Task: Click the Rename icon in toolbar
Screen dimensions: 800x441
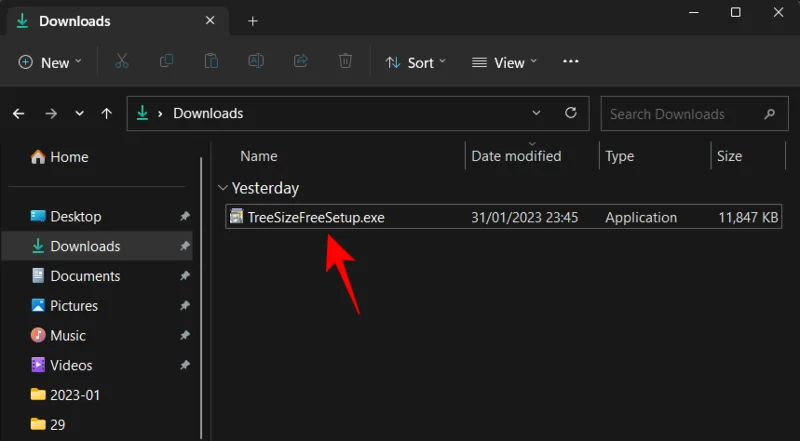Action: (256, 62)
